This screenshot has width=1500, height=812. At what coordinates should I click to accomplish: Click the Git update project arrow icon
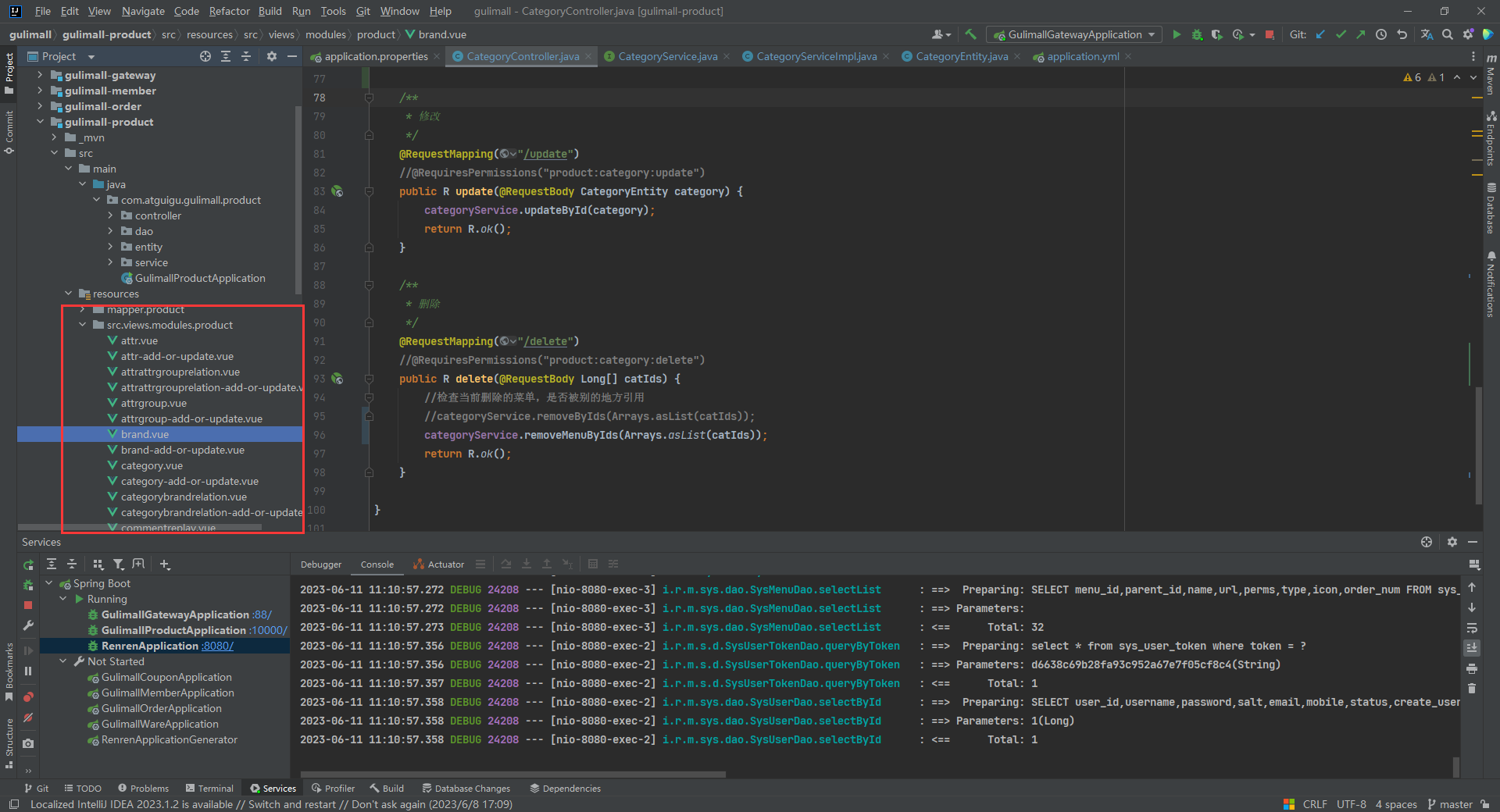coord(1320,34)
